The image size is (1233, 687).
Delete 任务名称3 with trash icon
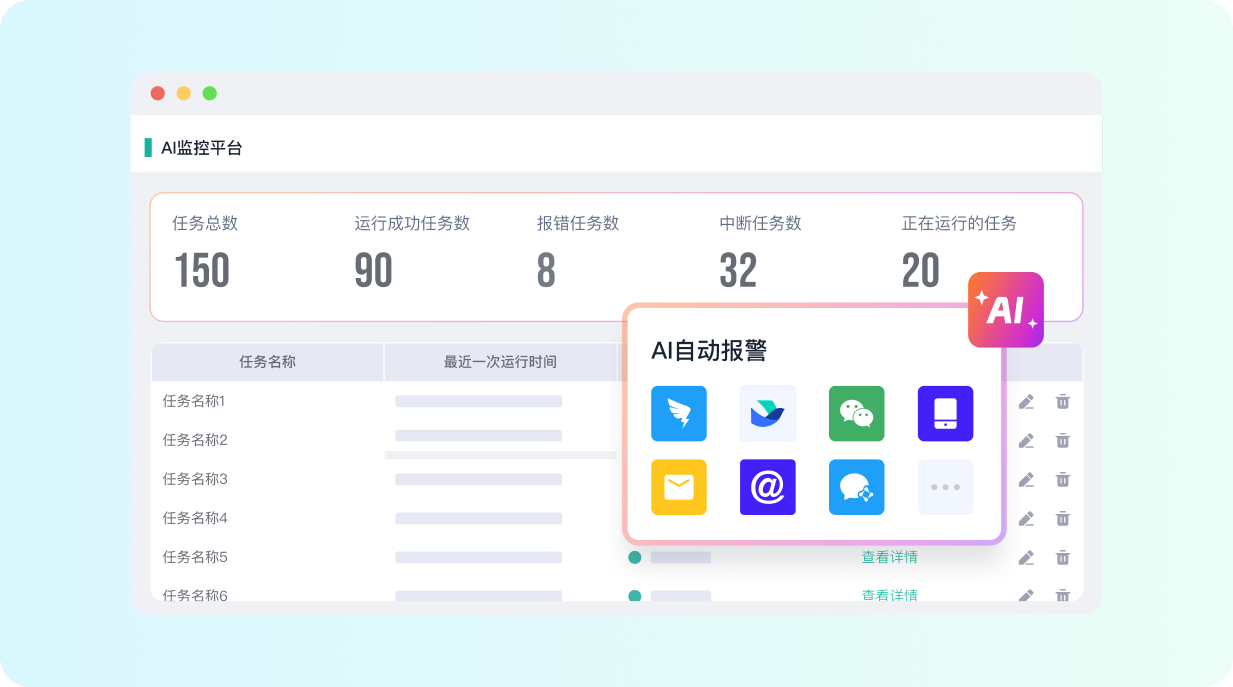pos(1063,480)
